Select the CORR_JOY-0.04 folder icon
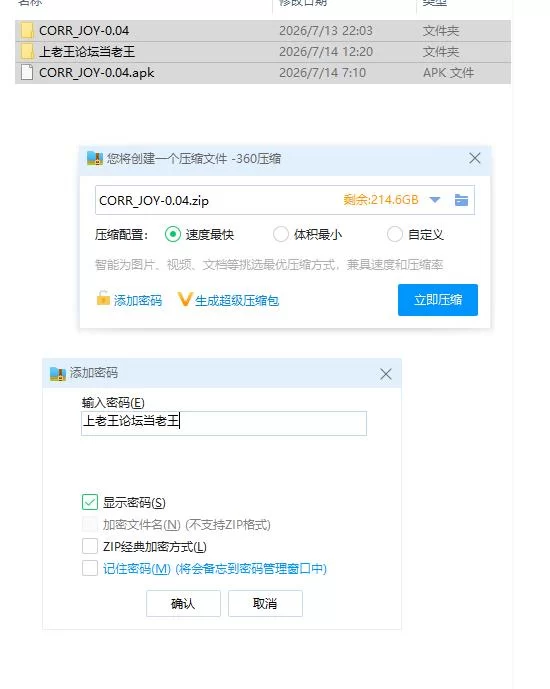 27,31
